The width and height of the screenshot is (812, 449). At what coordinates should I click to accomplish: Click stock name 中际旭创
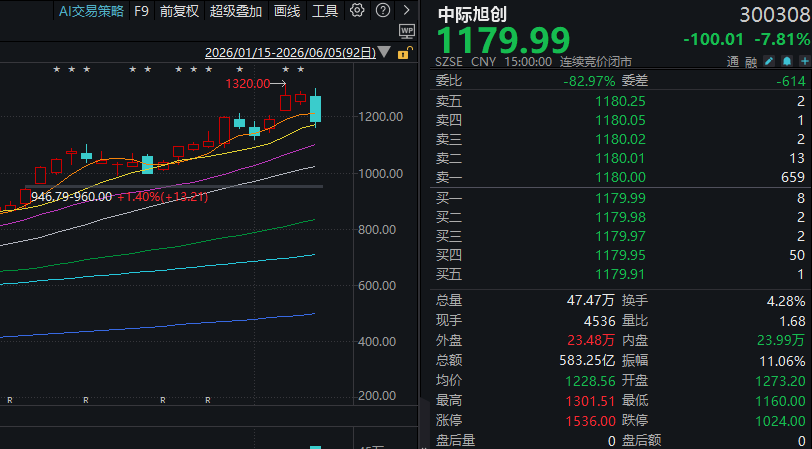(x=472, y=14)
